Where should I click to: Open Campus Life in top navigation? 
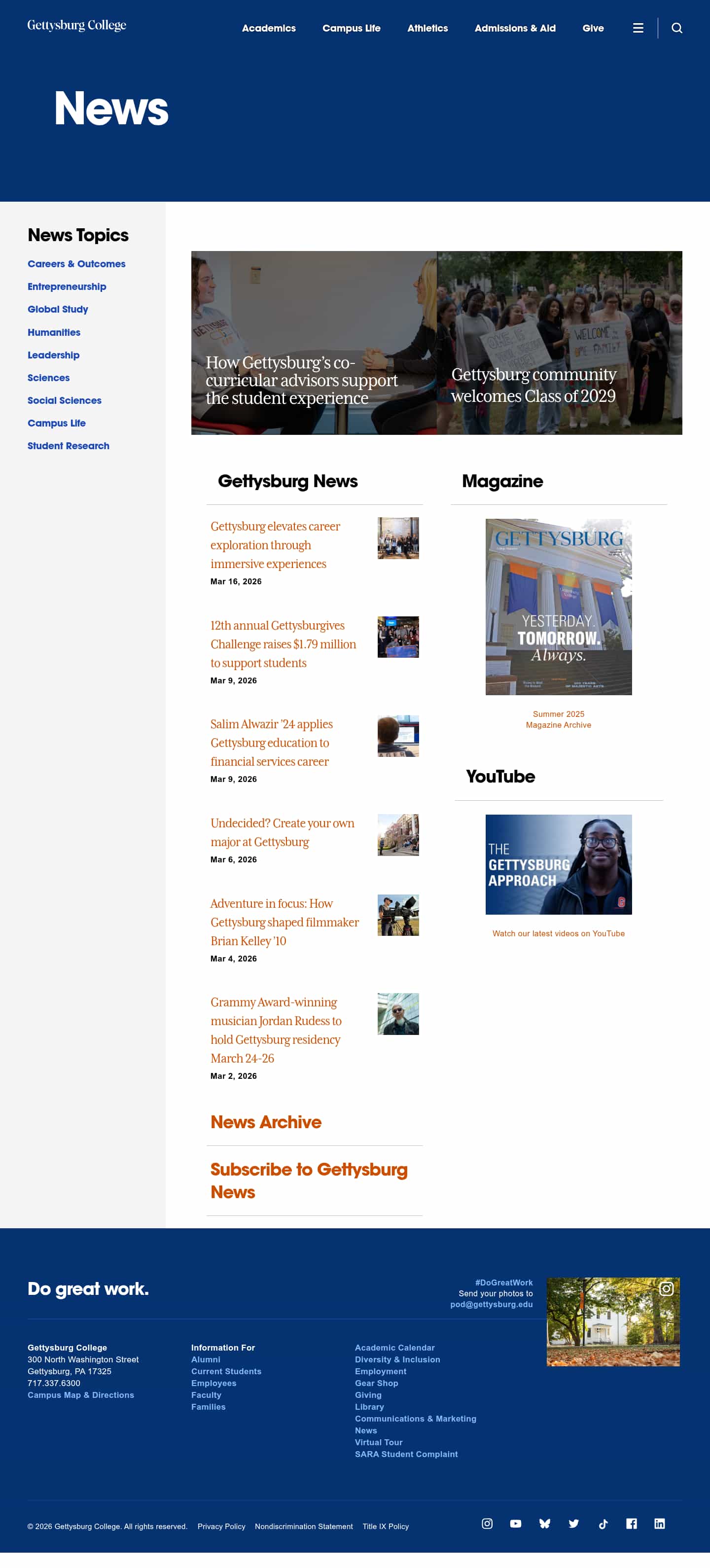pyautogui.click(x=352, y=28)
